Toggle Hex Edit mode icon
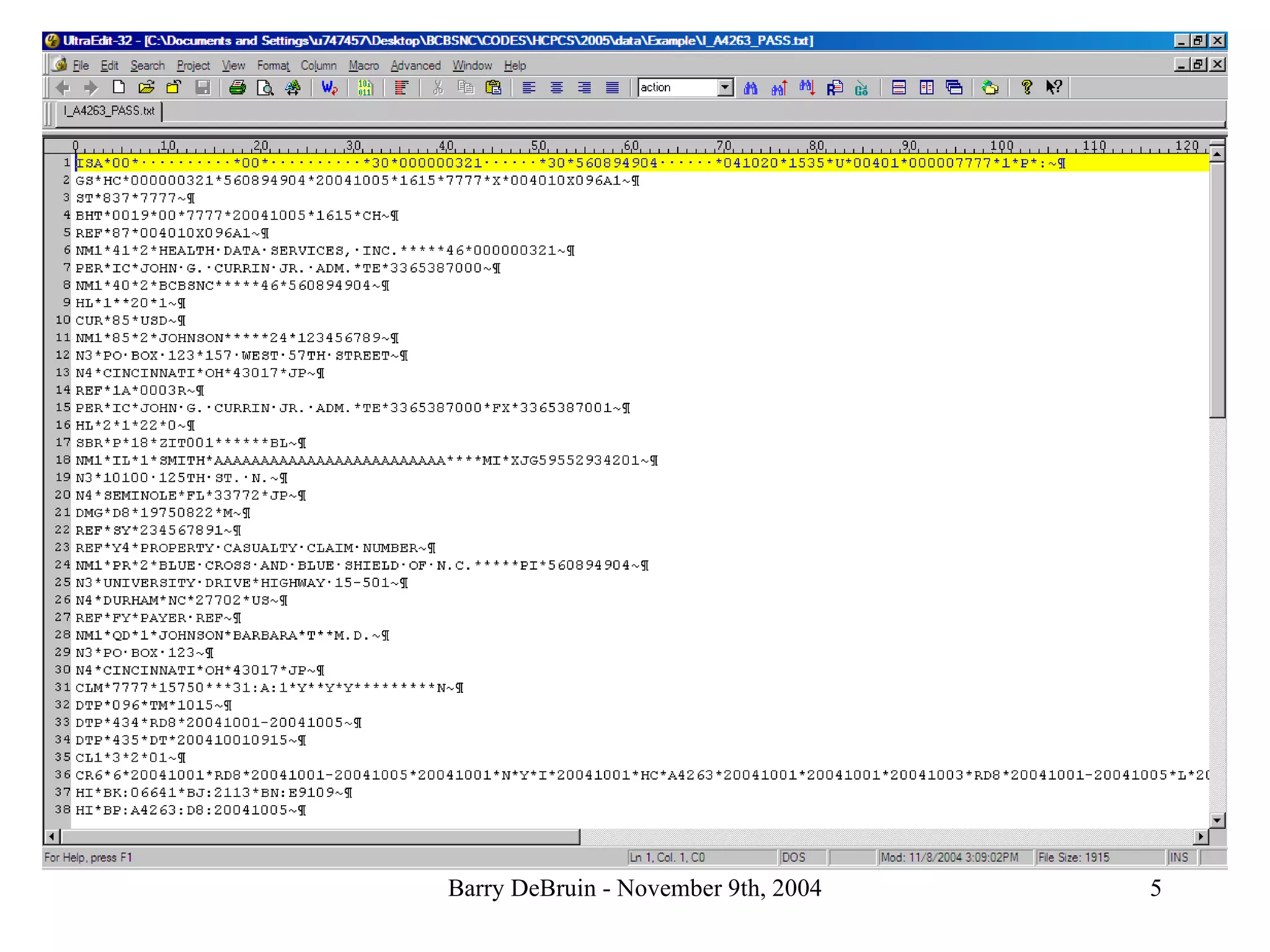1270x952 pixels. 365,87
